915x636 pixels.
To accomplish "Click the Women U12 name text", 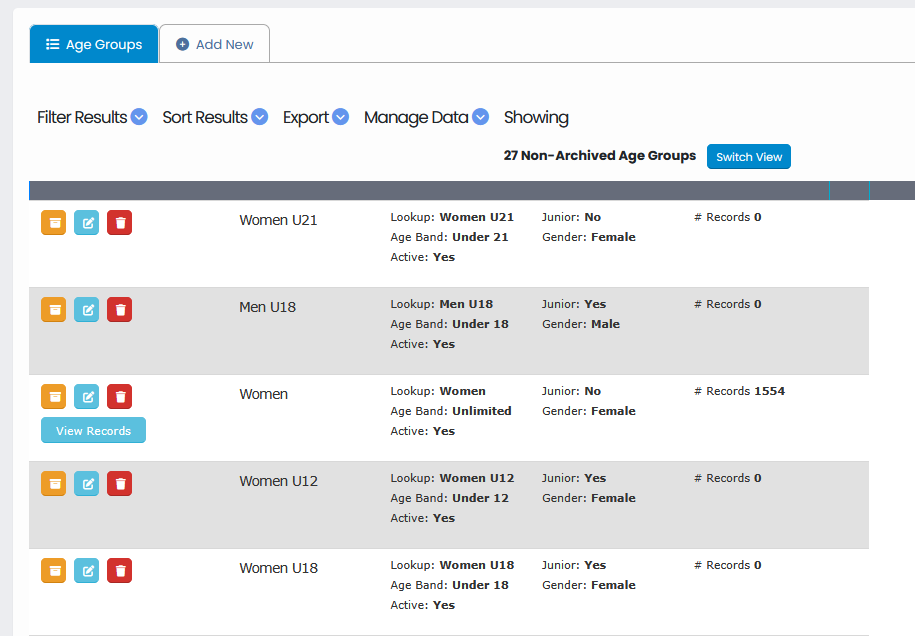I will tap(278, 481).
